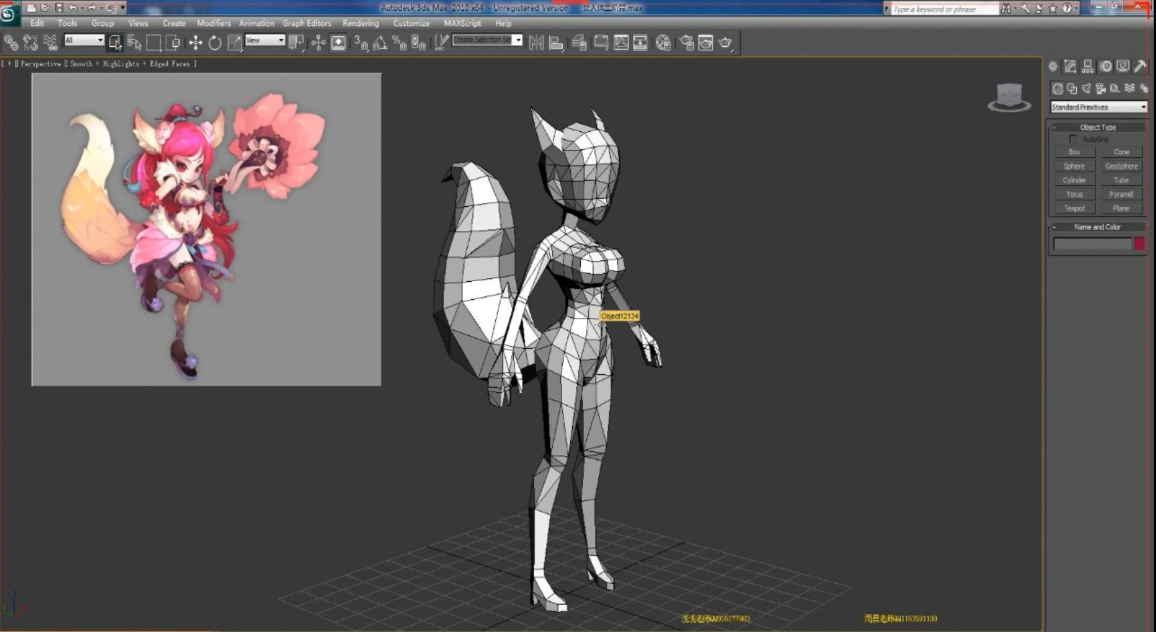Select the Systems category icon

1143,88
